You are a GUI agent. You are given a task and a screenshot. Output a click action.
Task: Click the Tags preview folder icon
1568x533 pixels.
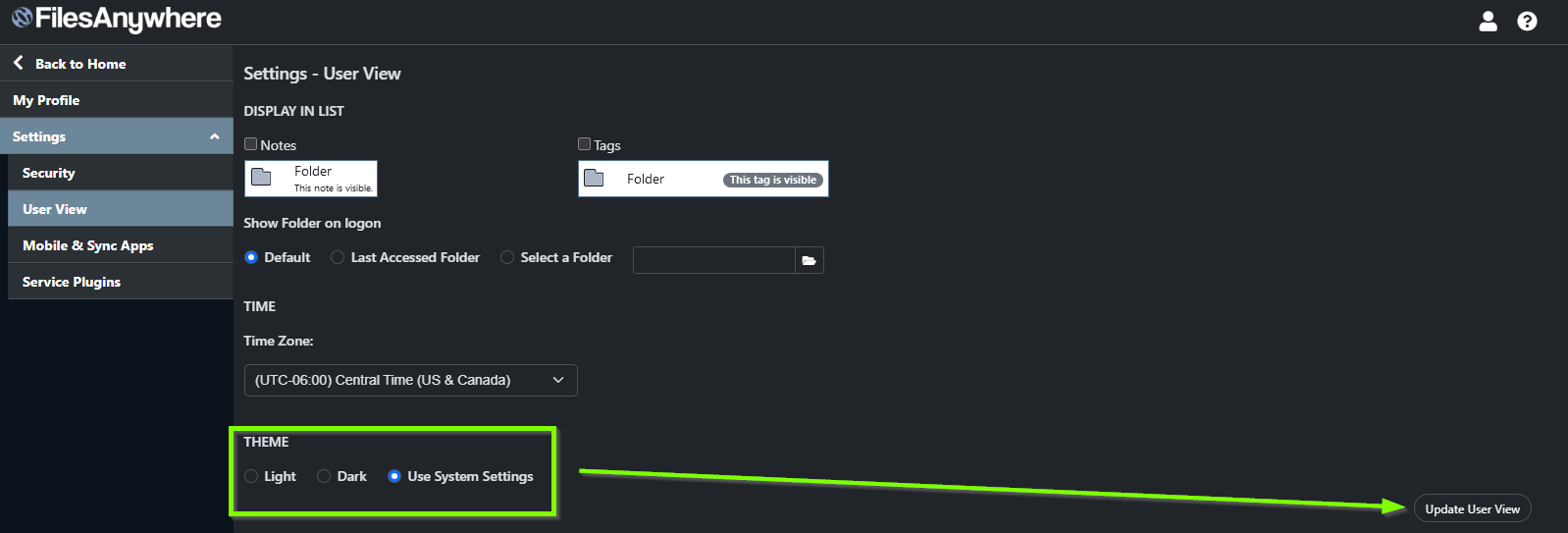coord(594,178)
